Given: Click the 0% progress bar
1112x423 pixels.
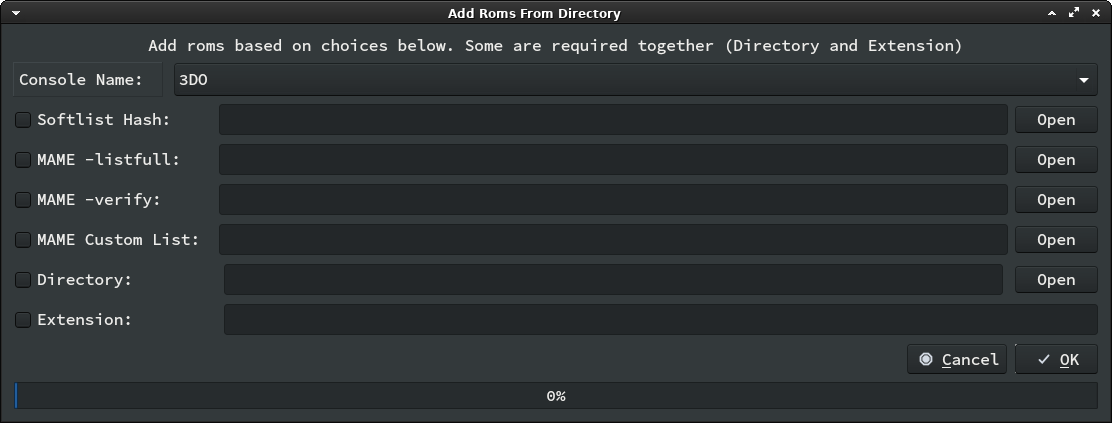Looking at the screenshot, I should click(x=556, y=396).
